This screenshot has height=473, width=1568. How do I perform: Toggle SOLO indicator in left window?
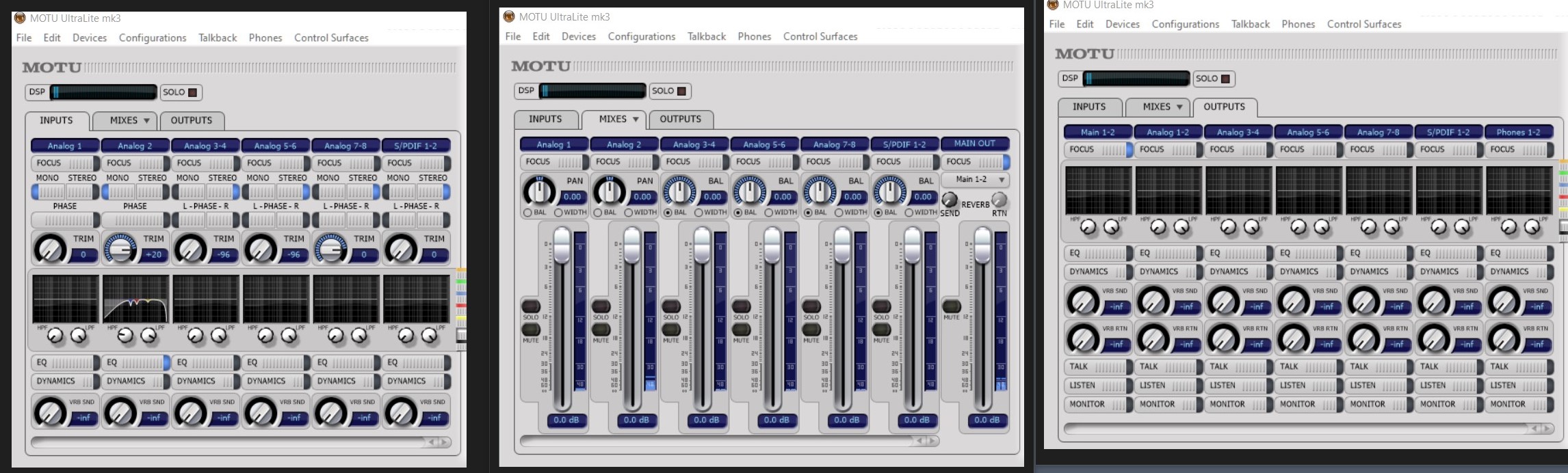[193, 92]
